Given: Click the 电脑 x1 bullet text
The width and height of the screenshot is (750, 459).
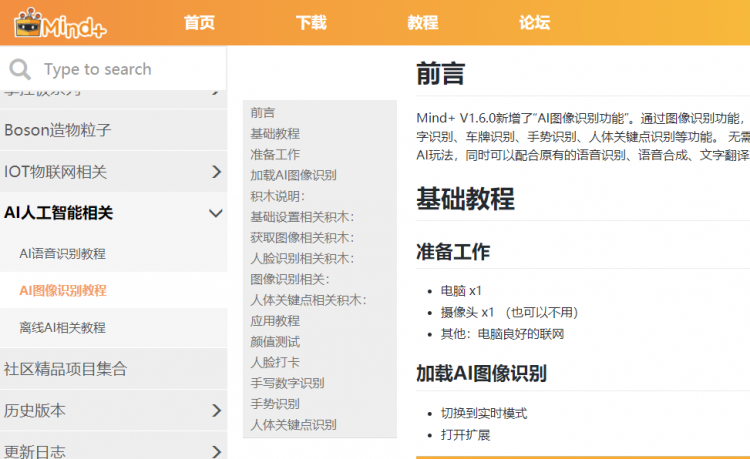Looking at the screenshot, I should (x=461, y=291).
